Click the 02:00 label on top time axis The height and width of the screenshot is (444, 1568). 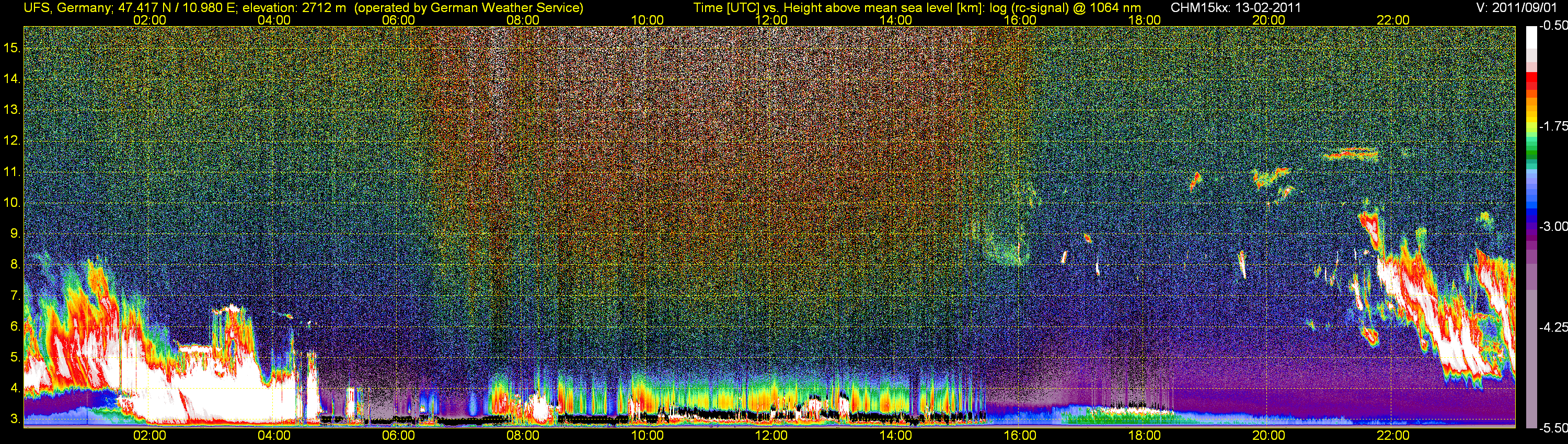[x=149, y=20]
